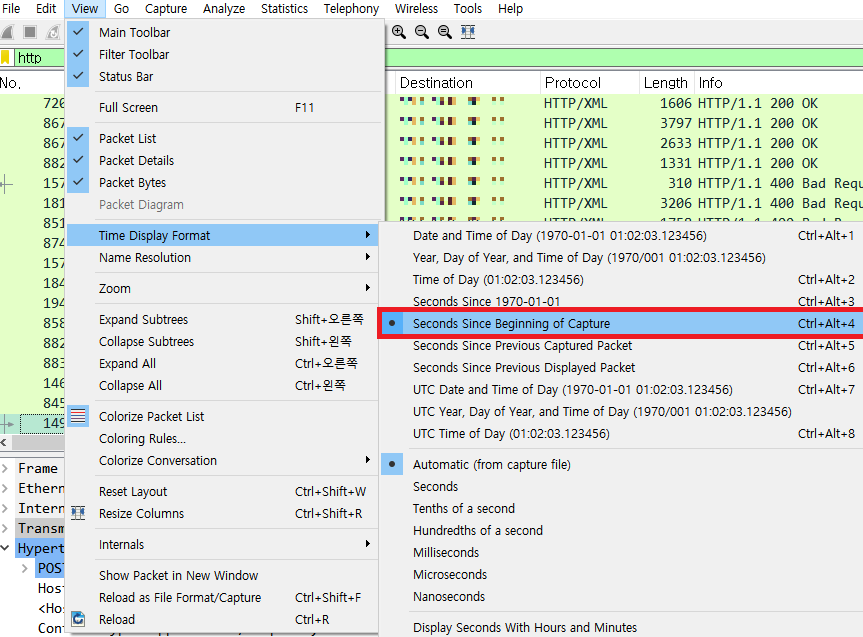Viewport: 863px width, 637px height.
Task: Click Collapse All entry
Action: 222,385
